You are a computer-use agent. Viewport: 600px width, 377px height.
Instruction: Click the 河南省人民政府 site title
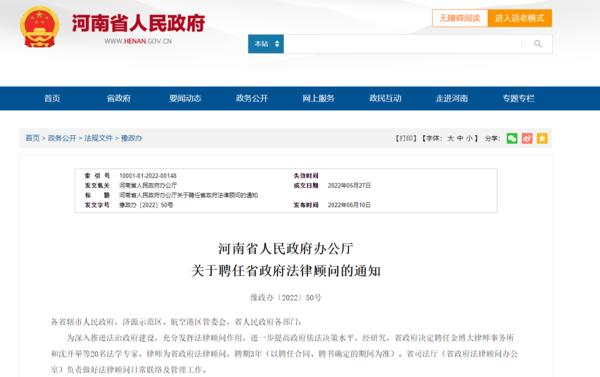[x=139, y=23]
